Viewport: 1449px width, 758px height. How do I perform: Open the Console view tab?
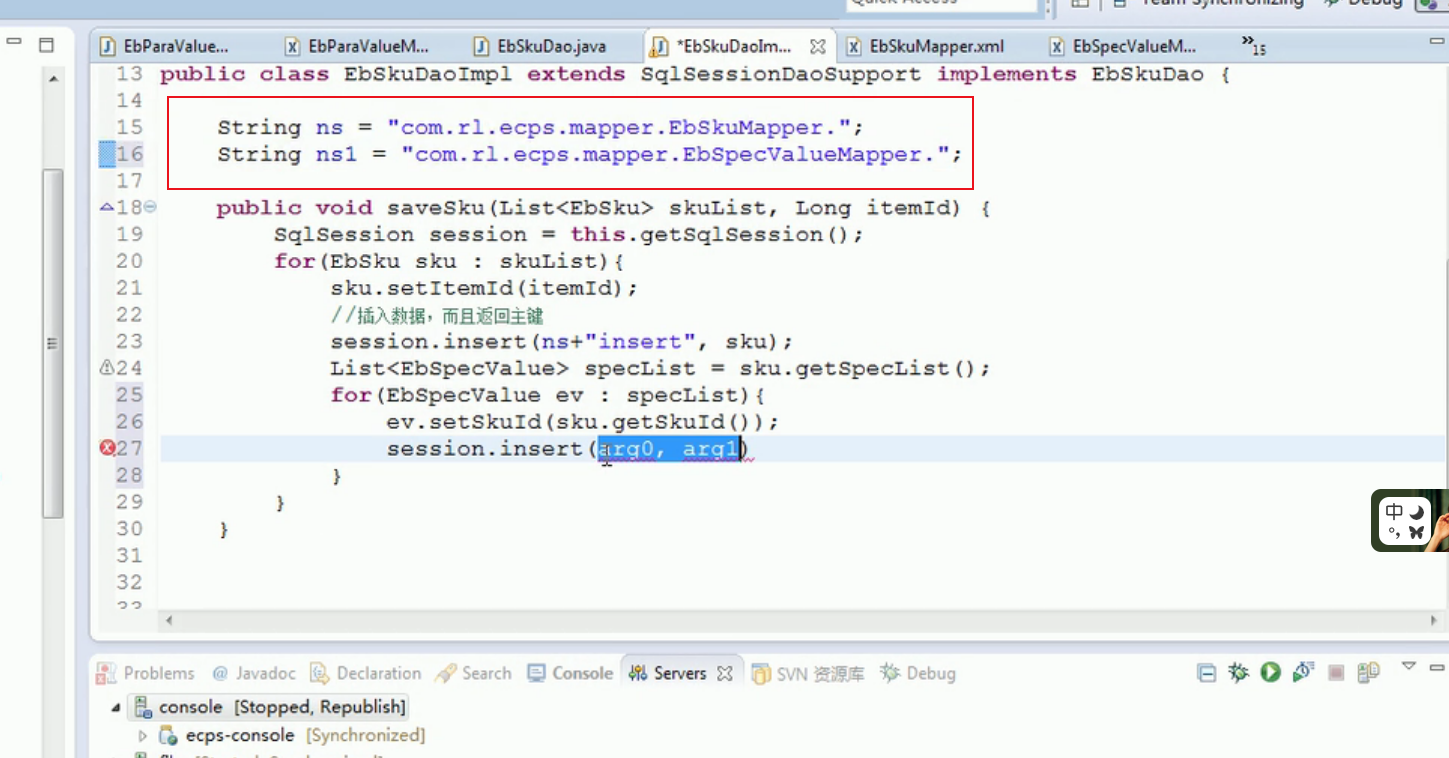point(570,673)
